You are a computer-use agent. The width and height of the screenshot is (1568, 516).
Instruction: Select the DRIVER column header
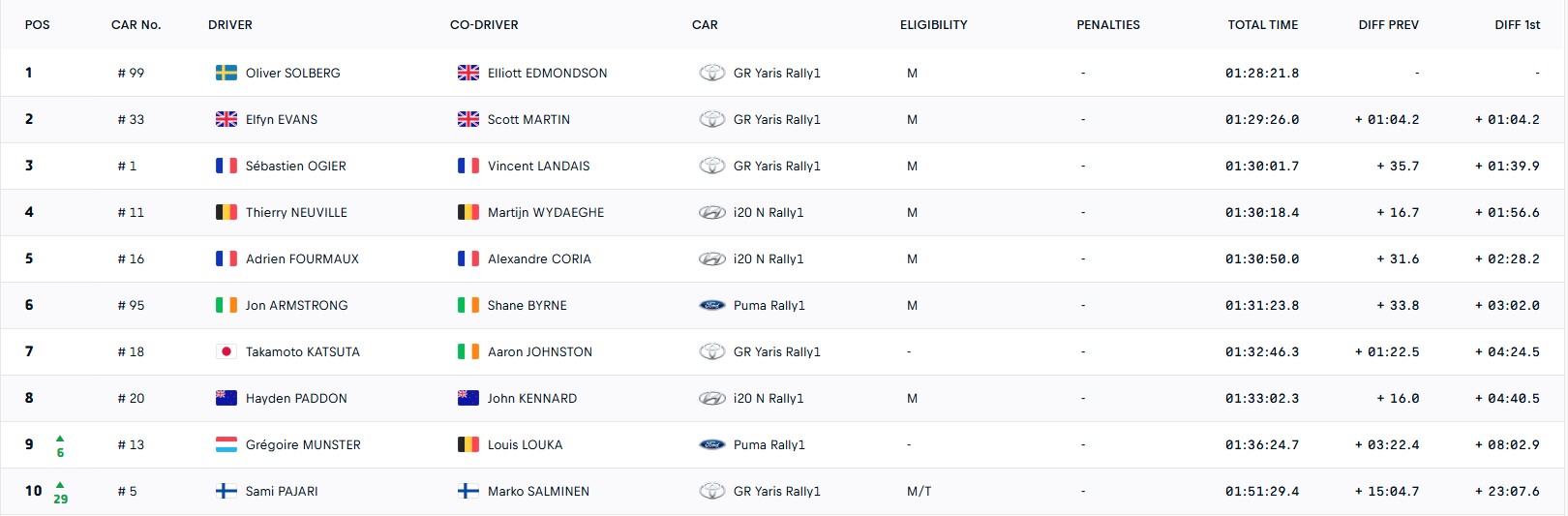tap(230, 24)
